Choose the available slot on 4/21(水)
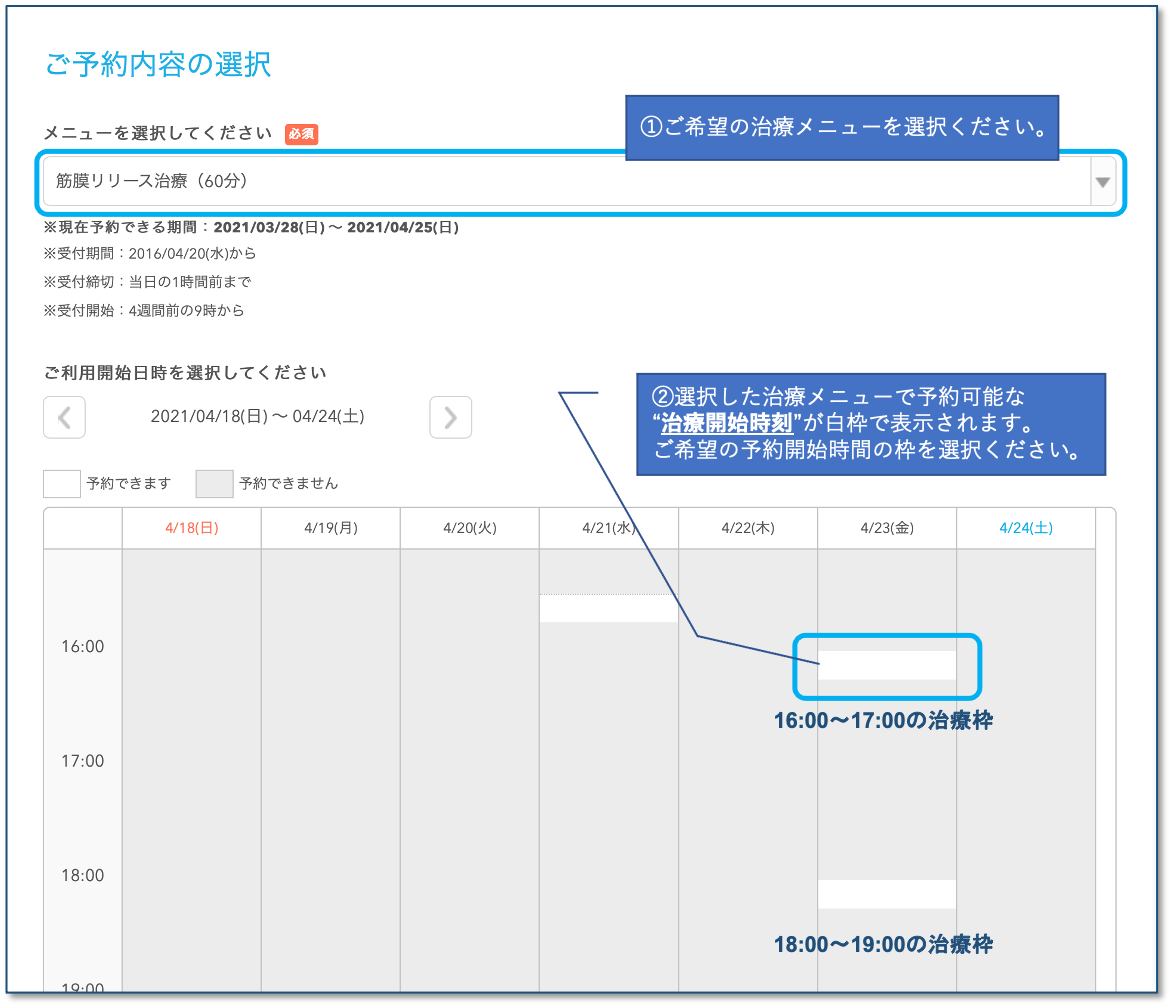The height and width of the screenshot is (1008, 1172). [608, 608]
